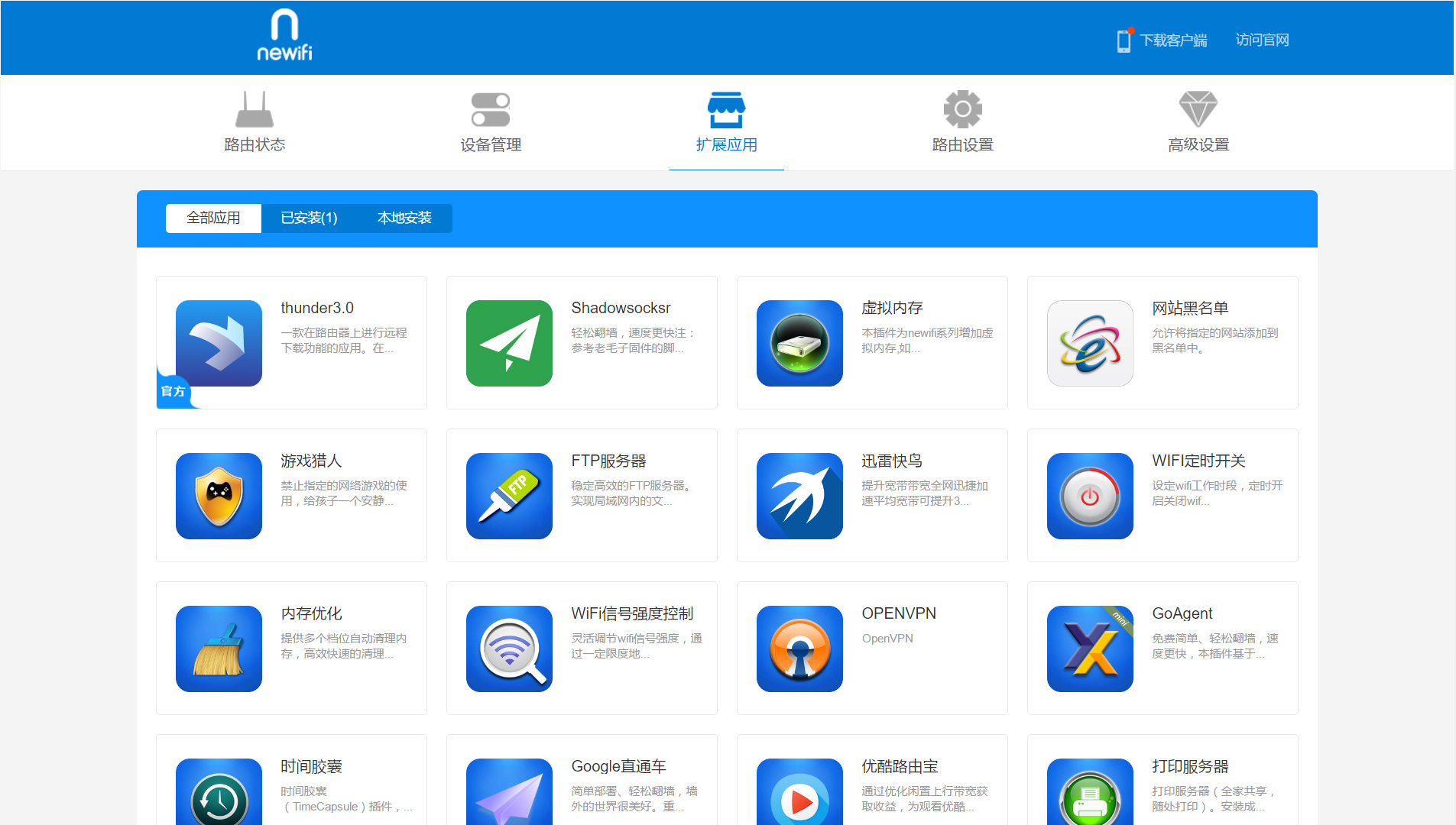The width and height of the screenshot is (1456, 825).
Task: Click the newifi logo
Action: [x=284, y=35]
